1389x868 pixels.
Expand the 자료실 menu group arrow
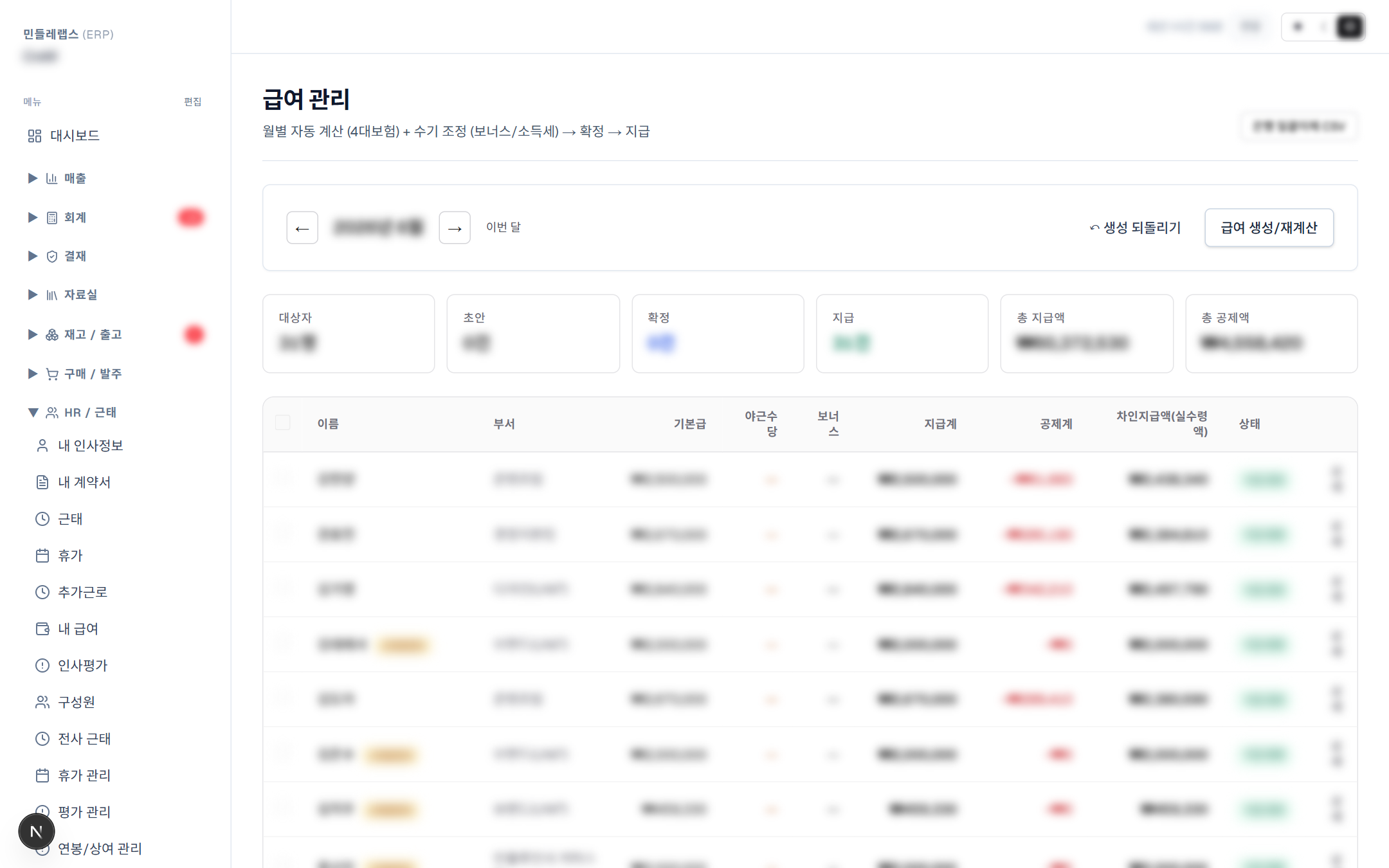32,294
